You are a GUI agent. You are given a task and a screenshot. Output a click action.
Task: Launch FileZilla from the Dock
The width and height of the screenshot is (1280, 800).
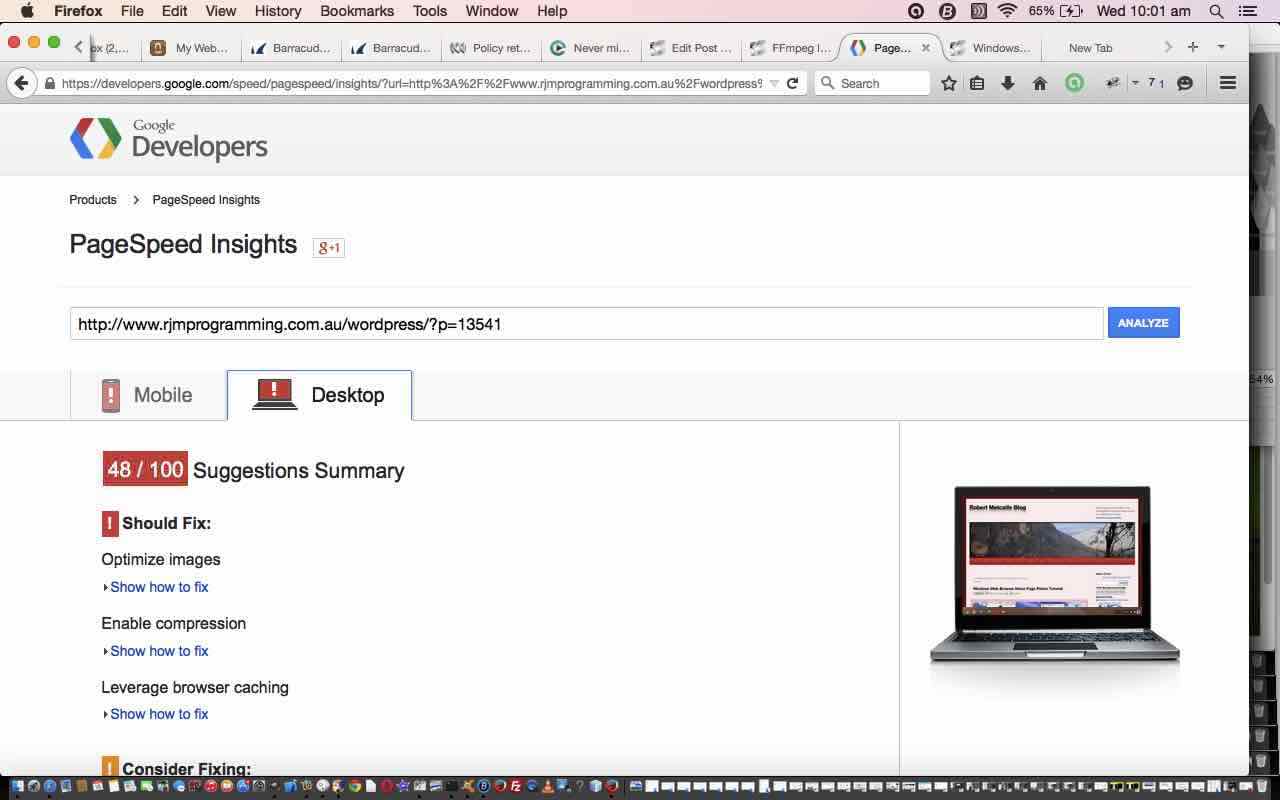[516, 787]
